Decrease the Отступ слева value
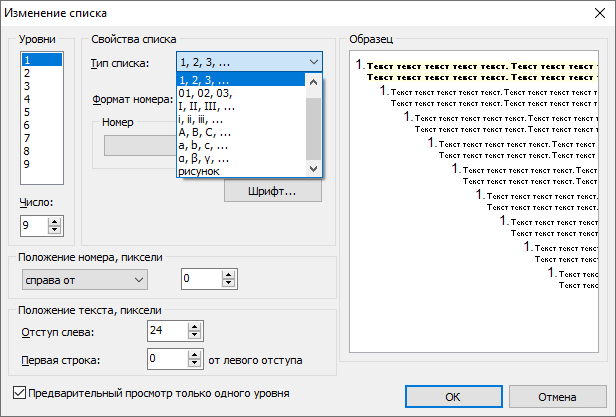Image resolution: width=616 pixels, height=417 pixels. click(195, 337)
